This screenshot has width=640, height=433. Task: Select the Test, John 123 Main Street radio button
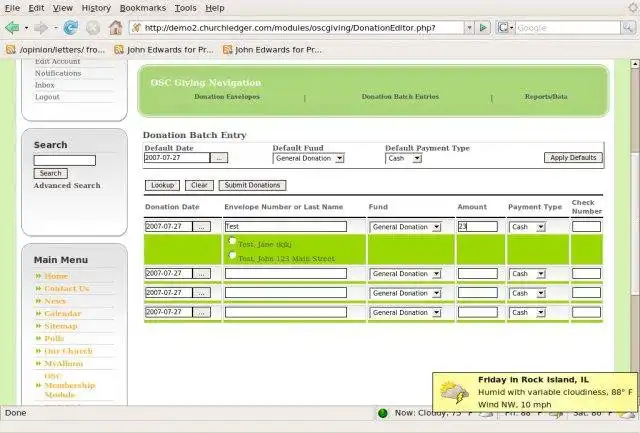[x=232, y=255]
